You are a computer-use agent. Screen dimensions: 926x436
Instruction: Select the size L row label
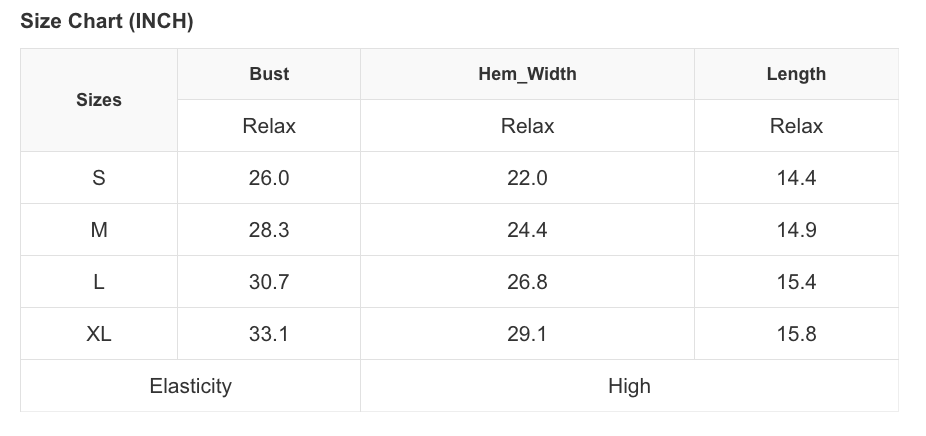coord(99,282)
